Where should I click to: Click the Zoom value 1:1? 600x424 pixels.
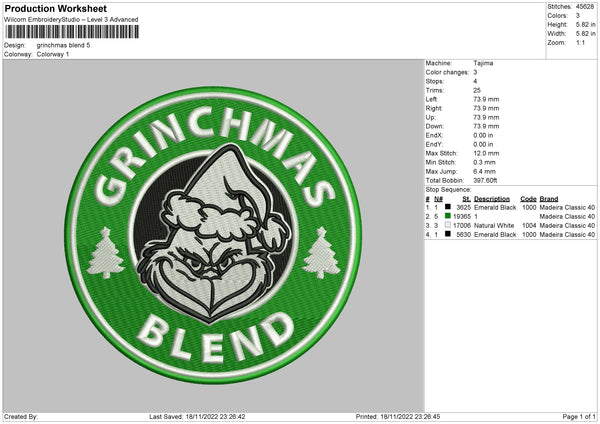coord(580,43)
